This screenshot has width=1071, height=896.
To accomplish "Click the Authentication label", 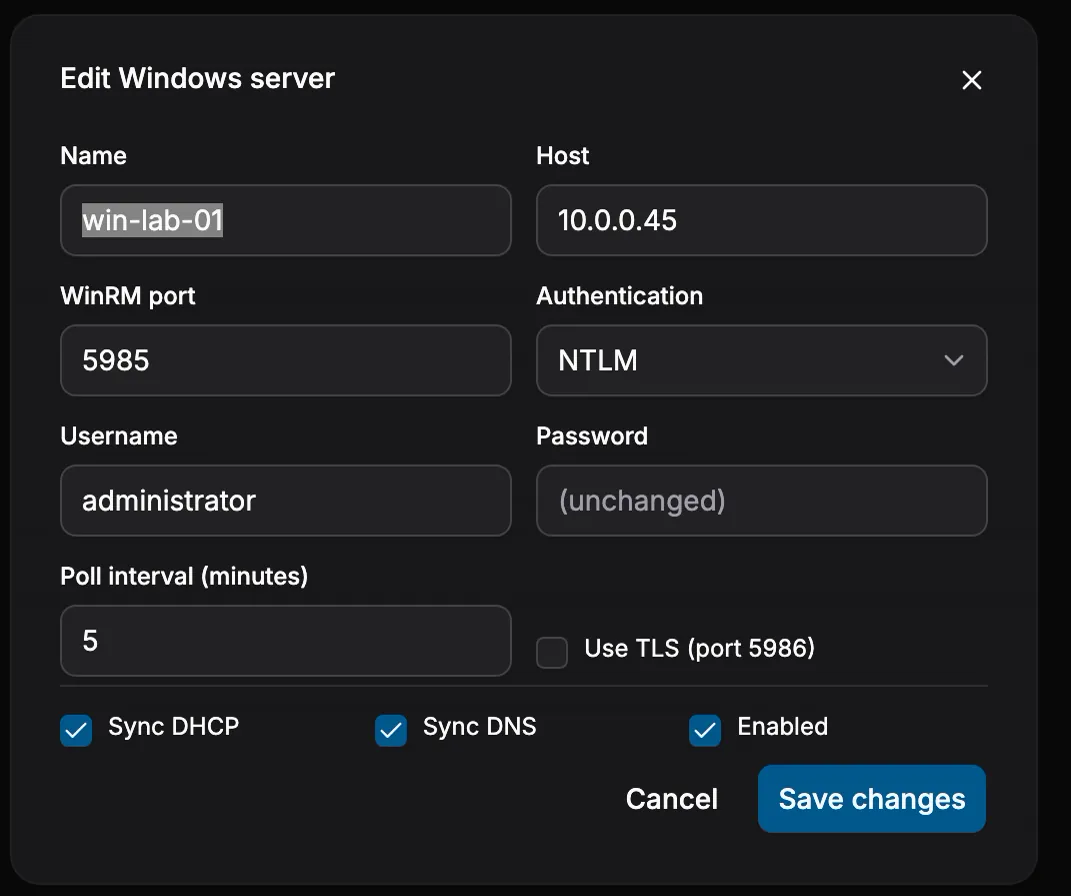I will [620, 296].
